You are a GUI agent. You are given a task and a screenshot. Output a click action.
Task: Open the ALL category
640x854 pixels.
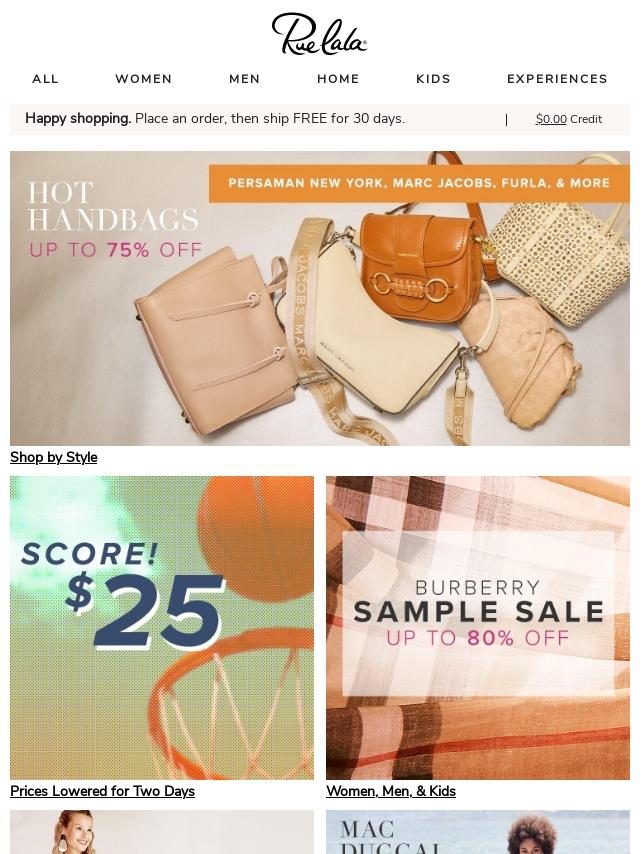click(x=45, y=79)
